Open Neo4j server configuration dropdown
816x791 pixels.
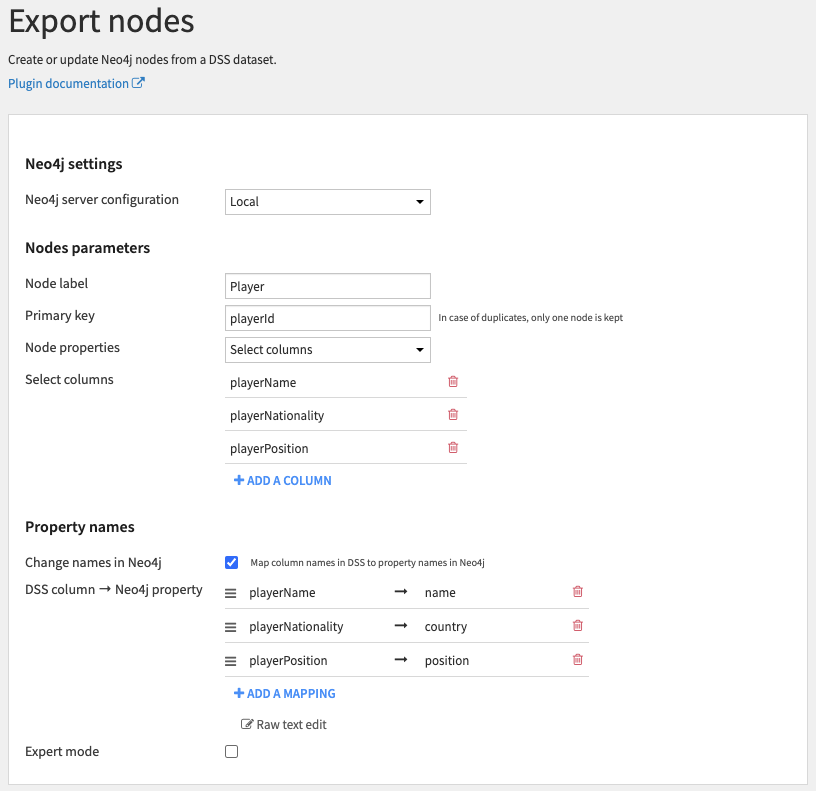pyautogui.click(x=328, y=202)
